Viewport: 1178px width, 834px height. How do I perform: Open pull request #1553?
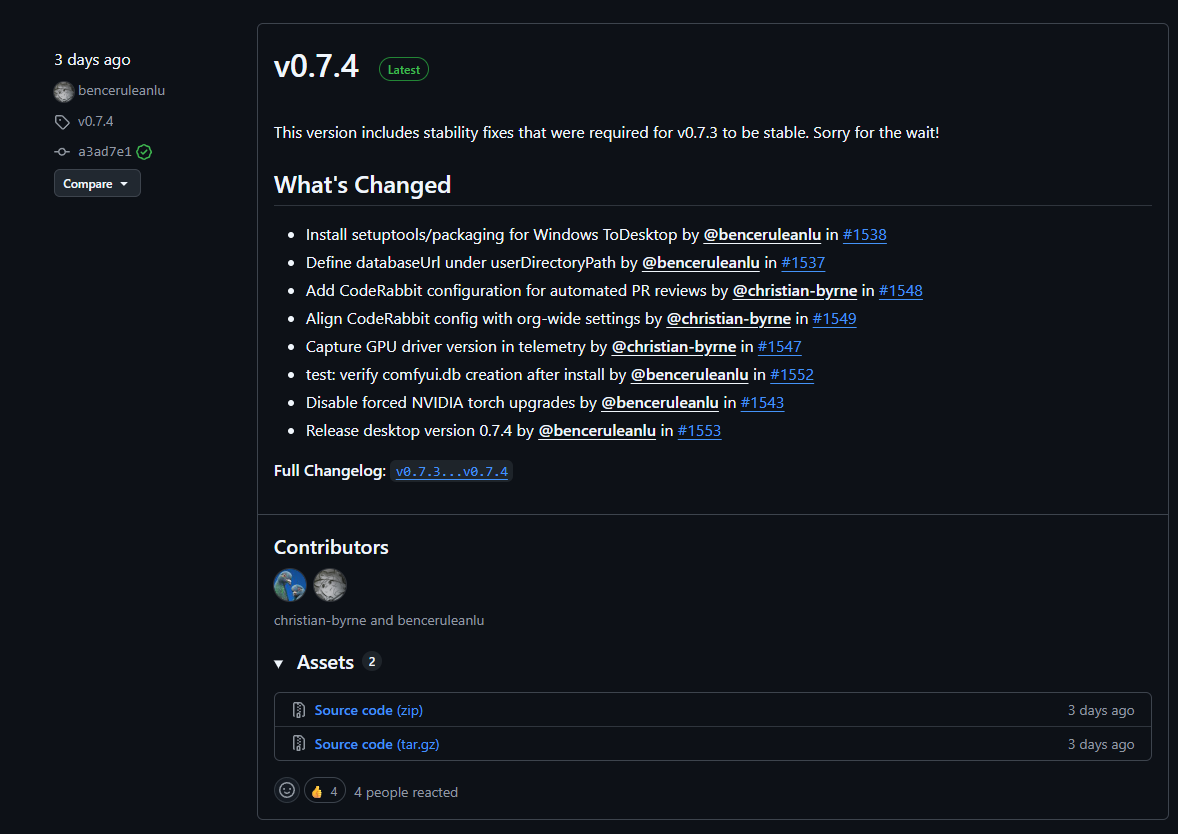[x=699, y=431]
